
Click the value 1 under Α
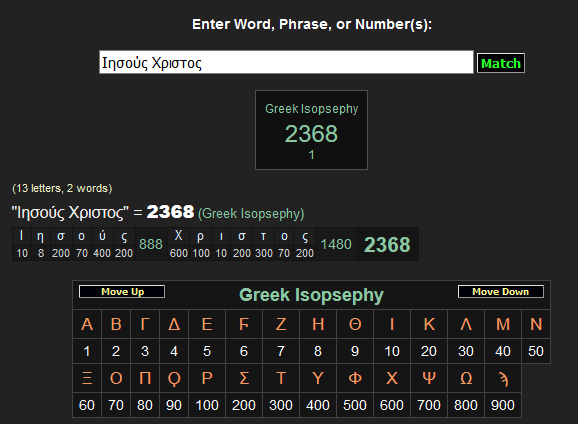pyautogui.click(x=87, y=351)
